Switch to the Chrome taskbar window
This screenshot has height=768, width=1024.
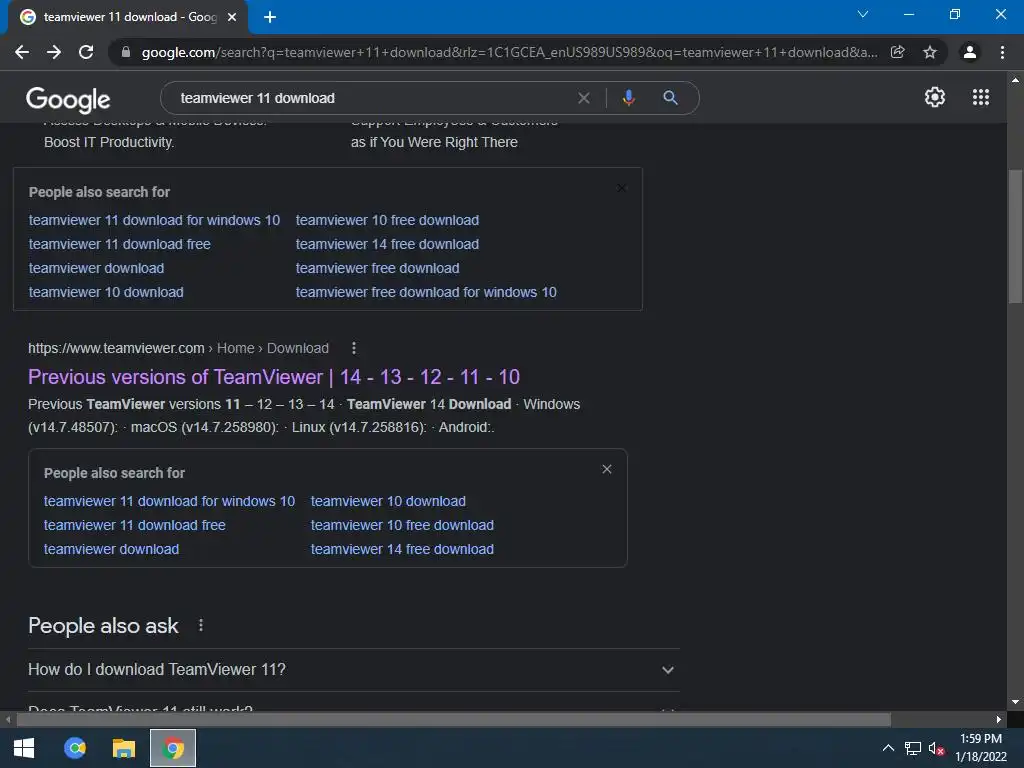click(x=173, y=748)
